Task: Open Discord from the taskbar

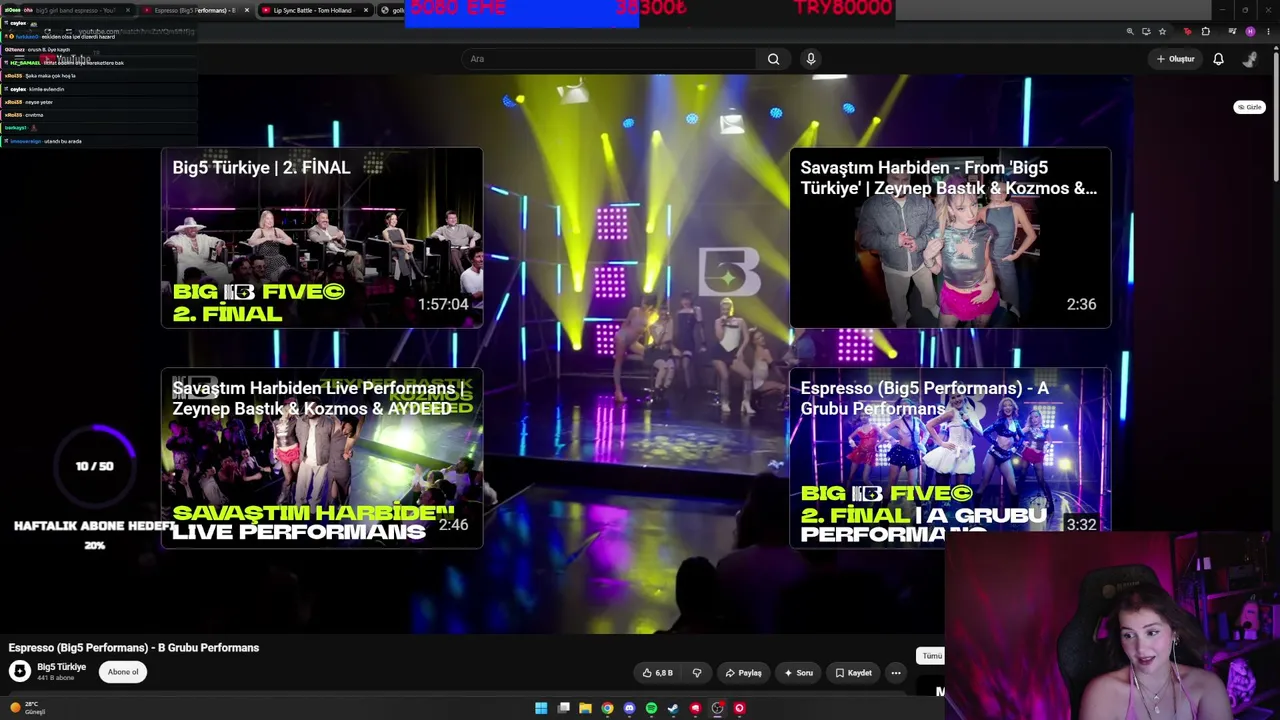Action: 629,708
